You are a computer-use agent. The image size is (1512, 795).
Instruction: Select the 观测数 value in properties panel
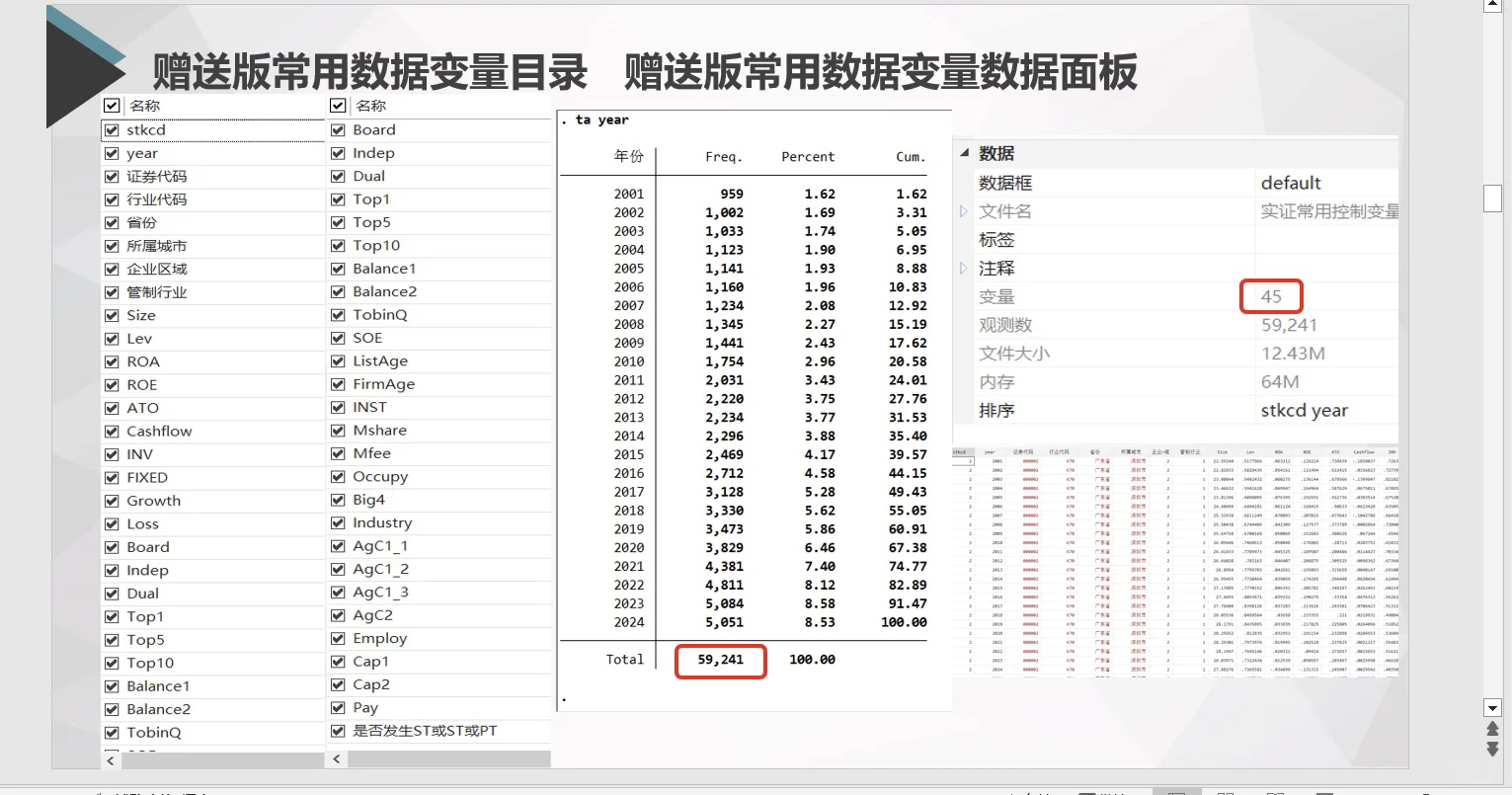click(x=1289, y=325)
